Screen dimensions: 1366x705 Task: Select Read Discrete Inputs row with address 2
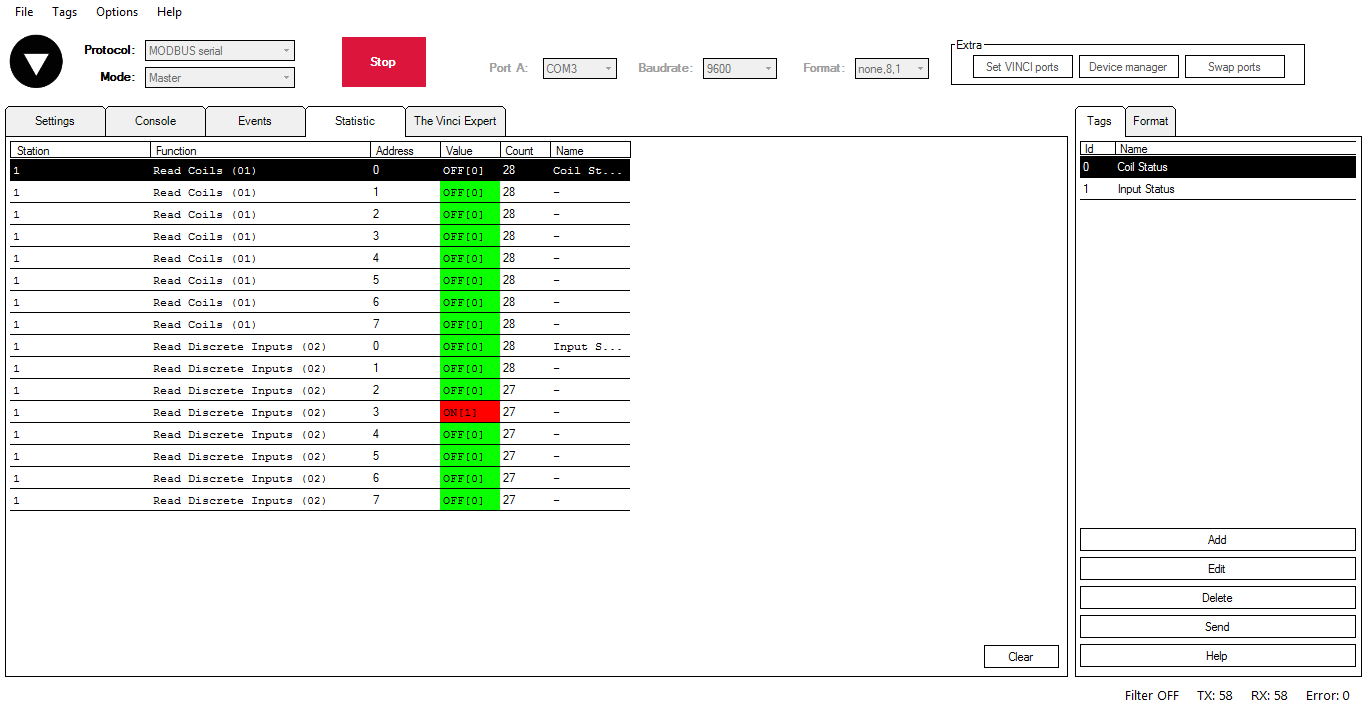320,390
